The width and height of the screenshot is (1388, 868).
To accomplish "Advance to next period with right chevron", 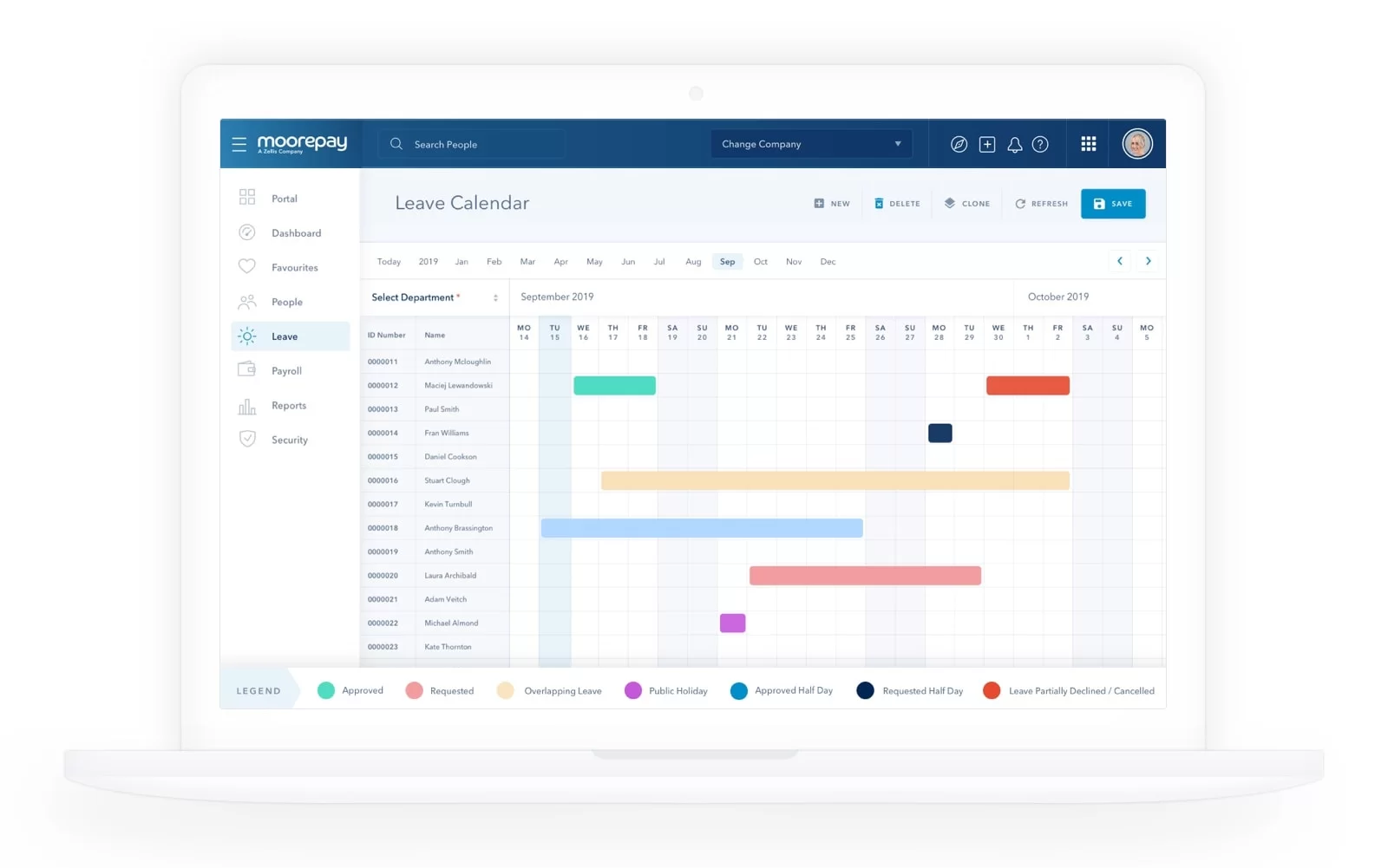I will (1149, 261).
